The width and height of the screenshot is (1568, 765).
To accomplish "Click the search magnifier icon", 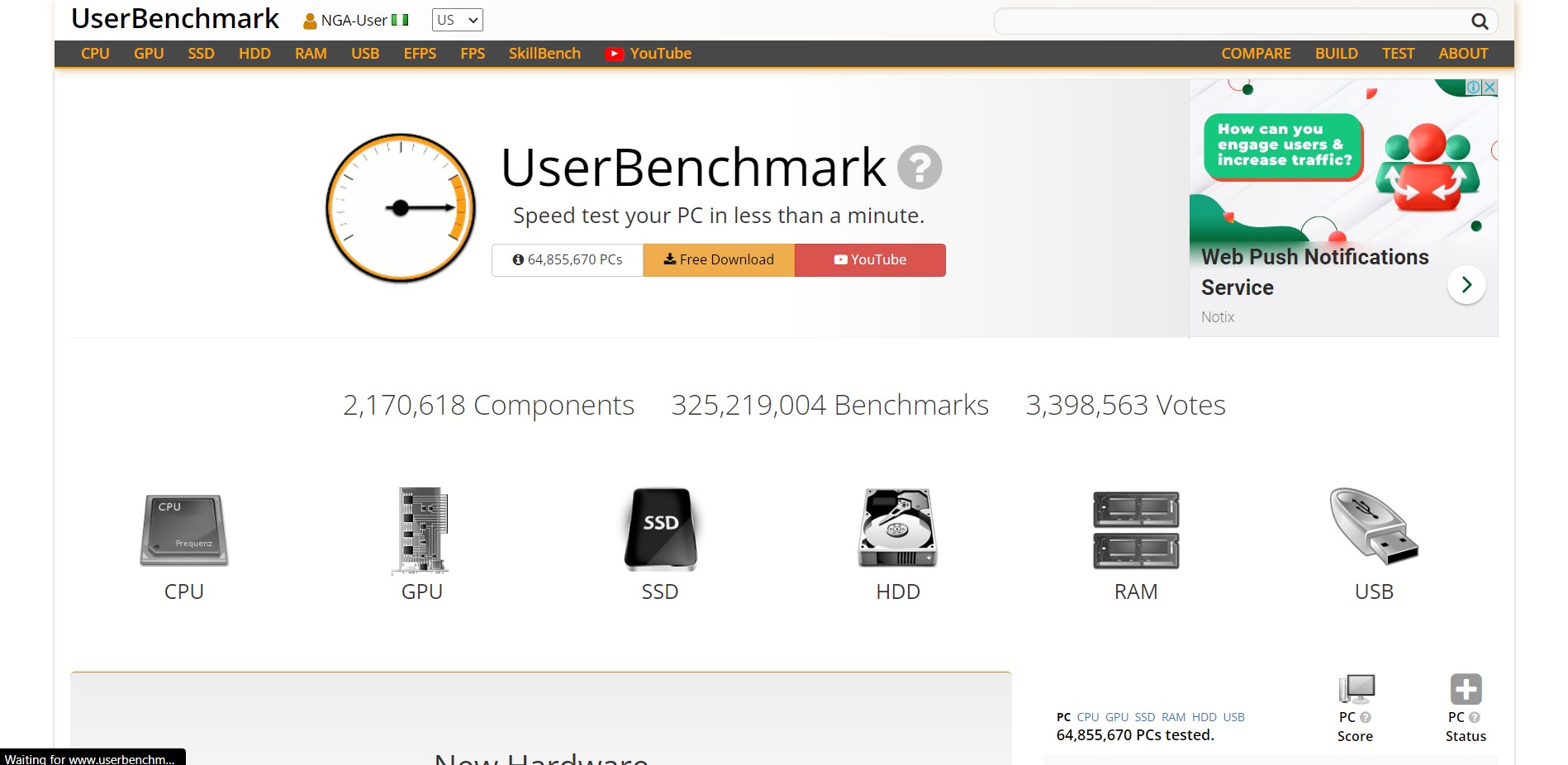I will click(1480, 21).
